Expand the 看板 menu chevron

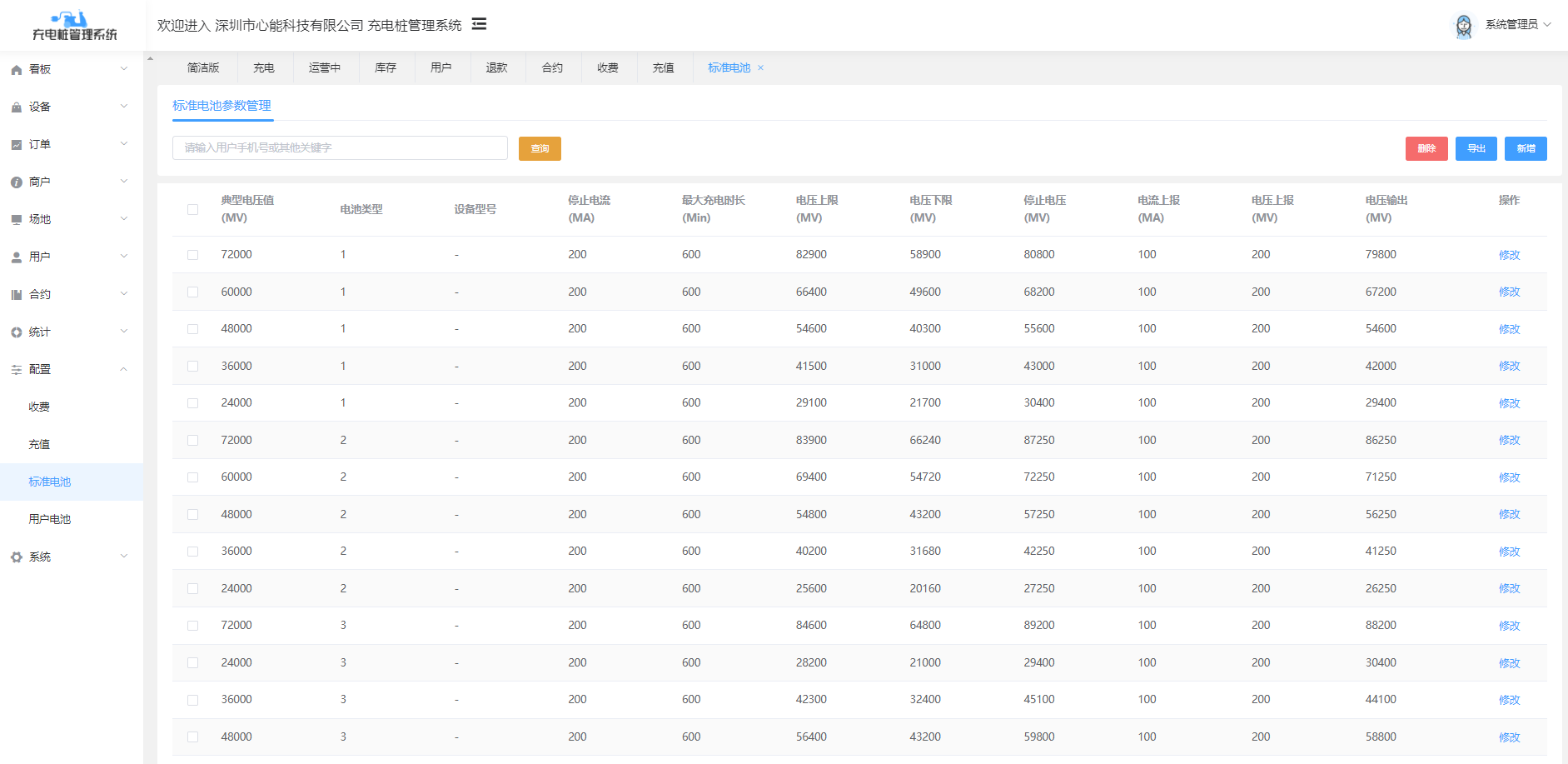pos(124,69)
